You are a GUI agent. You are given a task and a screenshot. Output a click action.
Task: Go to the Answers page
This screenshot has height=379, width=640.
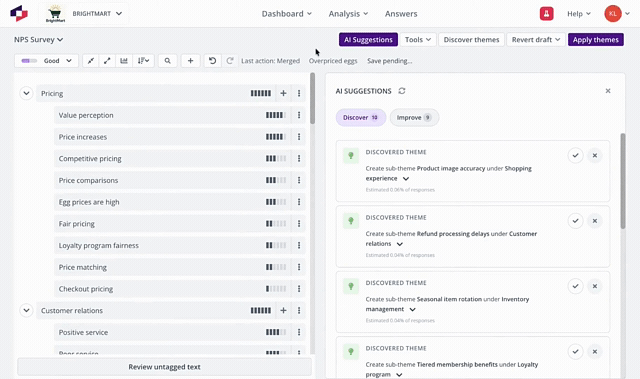tap(401, 14)
